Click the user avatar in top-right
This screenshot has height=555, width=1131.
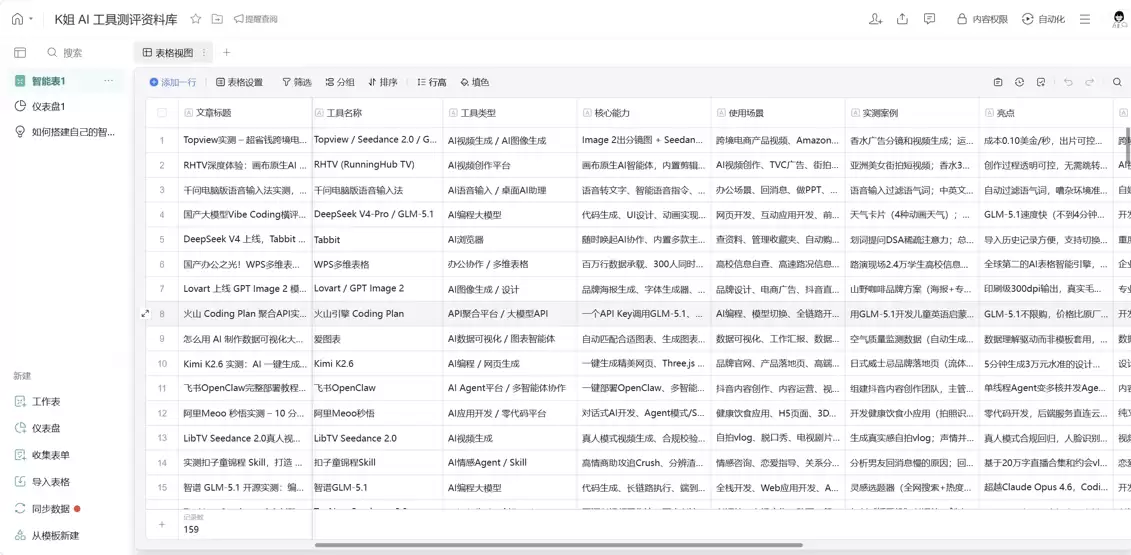click(x=1120, y=19)
